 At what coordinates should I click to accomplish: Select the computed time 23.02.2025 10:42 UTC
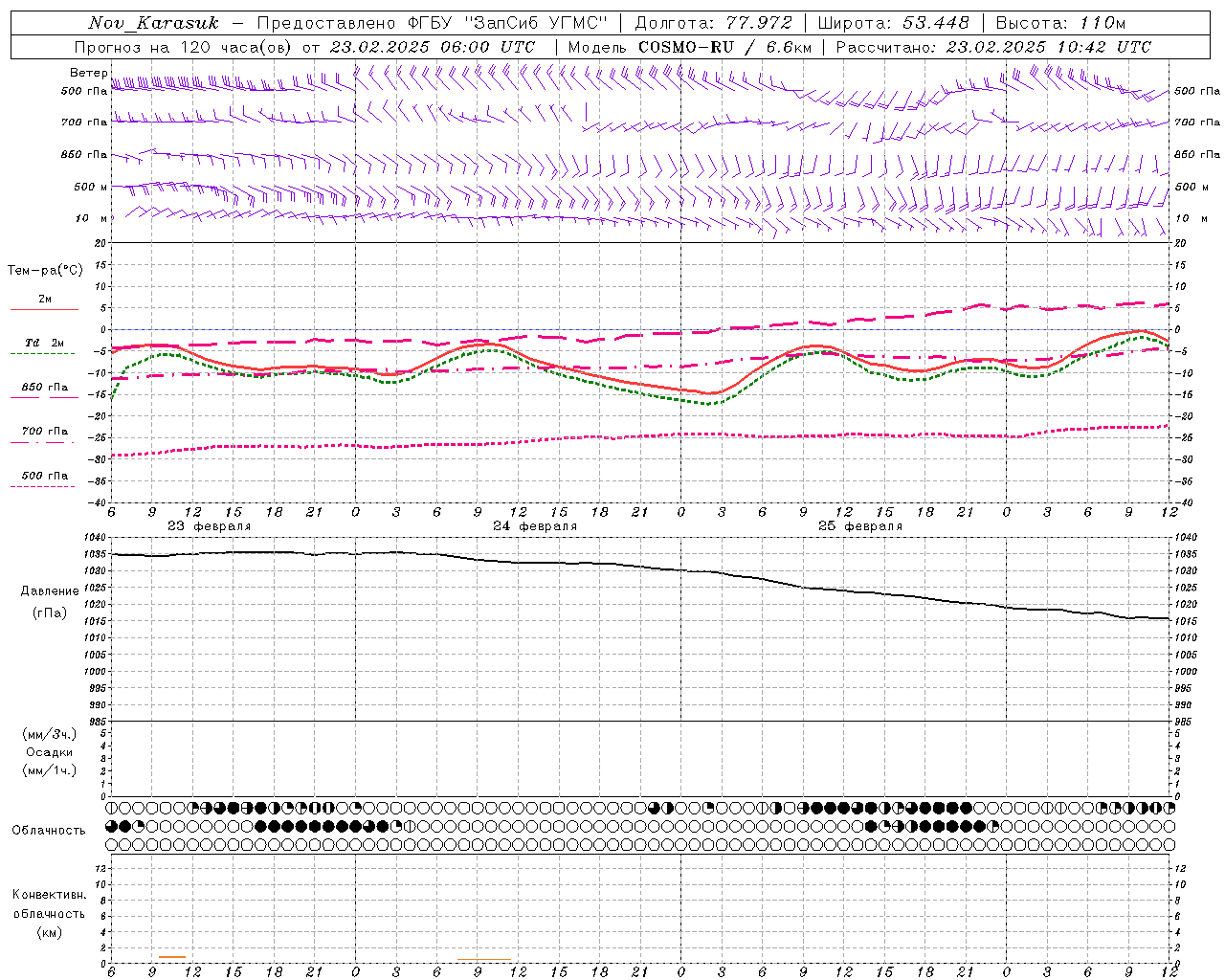[1048, 47]
